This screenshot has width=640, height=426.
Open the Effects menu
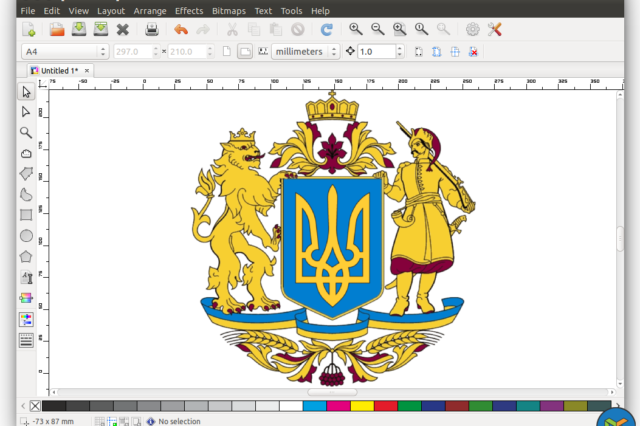pyautogui.click(x=188, y=10)
